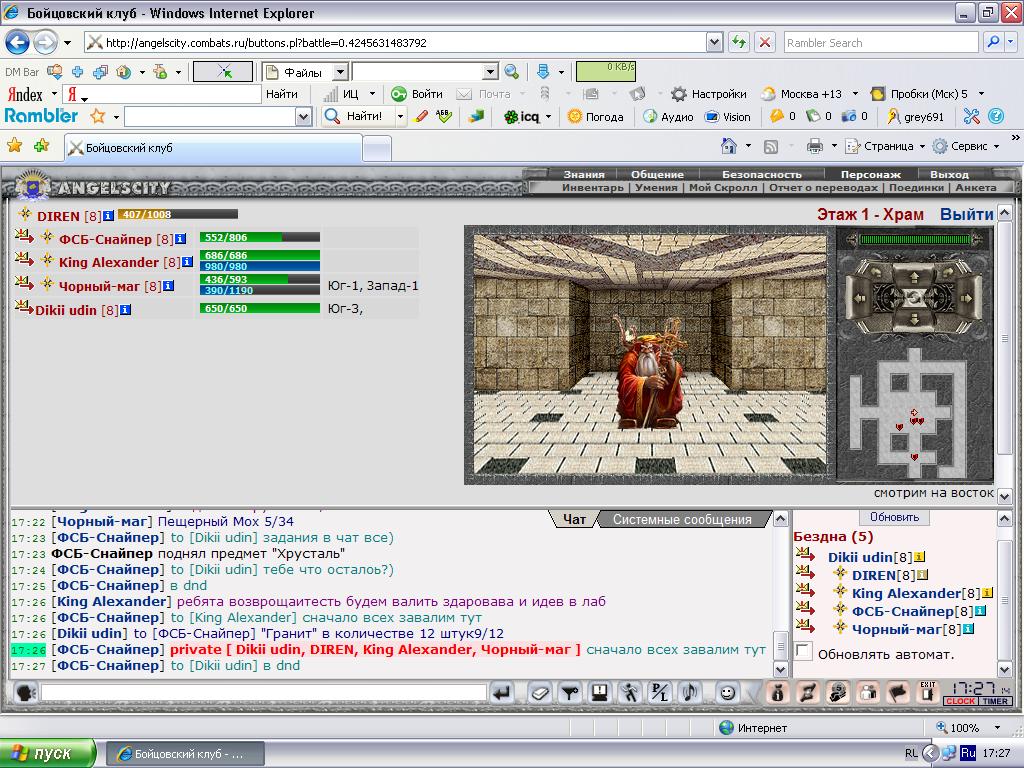Screen dimensions: 1024x768
Task: Click ФСБ-Снайпер health bar 552/806
Action: click(259, 237)
